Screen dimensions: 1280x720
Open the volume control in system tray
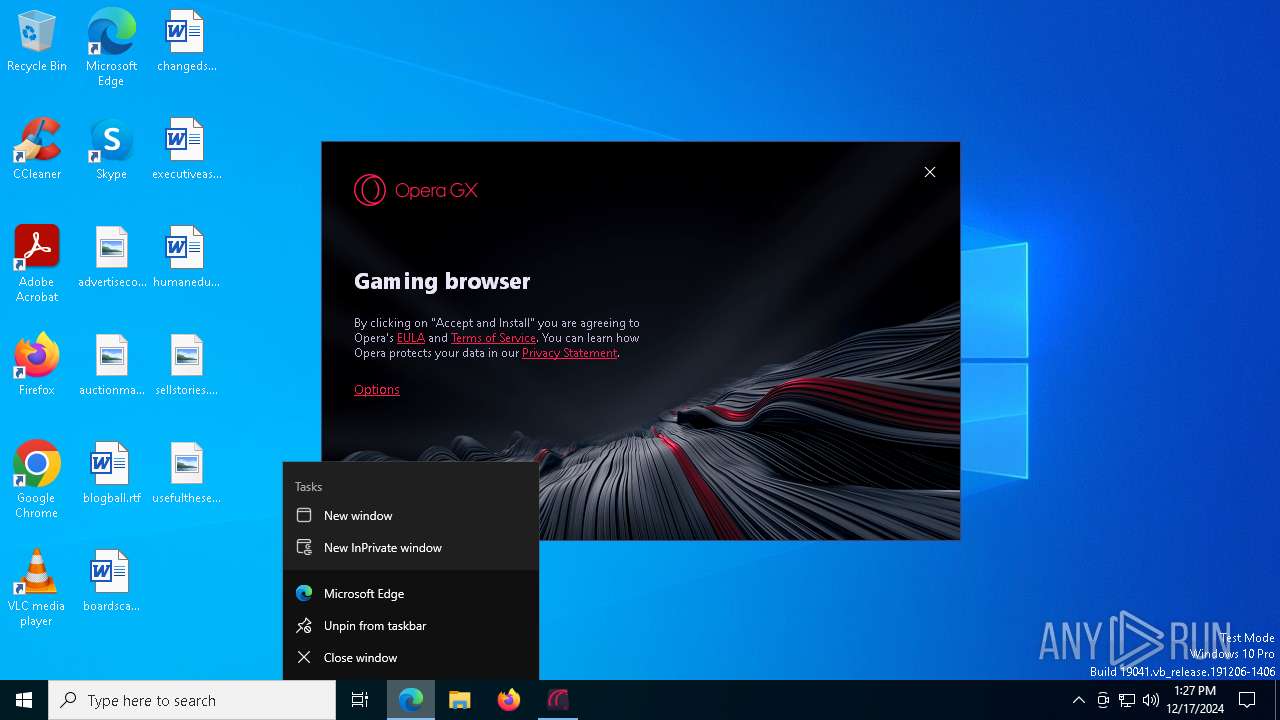click(1151, 700)
